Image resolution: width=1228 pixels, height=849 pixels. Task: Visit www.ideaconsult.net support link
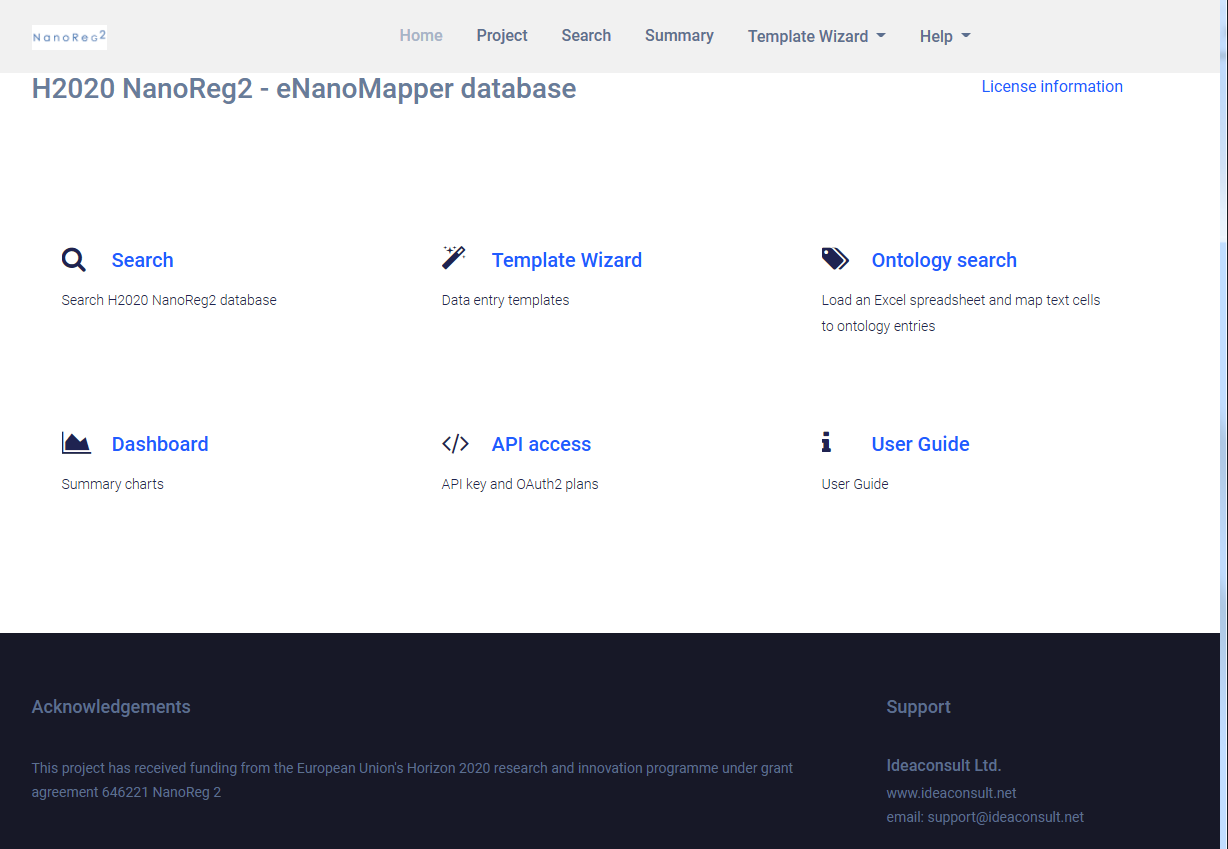pyautogui.click(x=951, y=793)
